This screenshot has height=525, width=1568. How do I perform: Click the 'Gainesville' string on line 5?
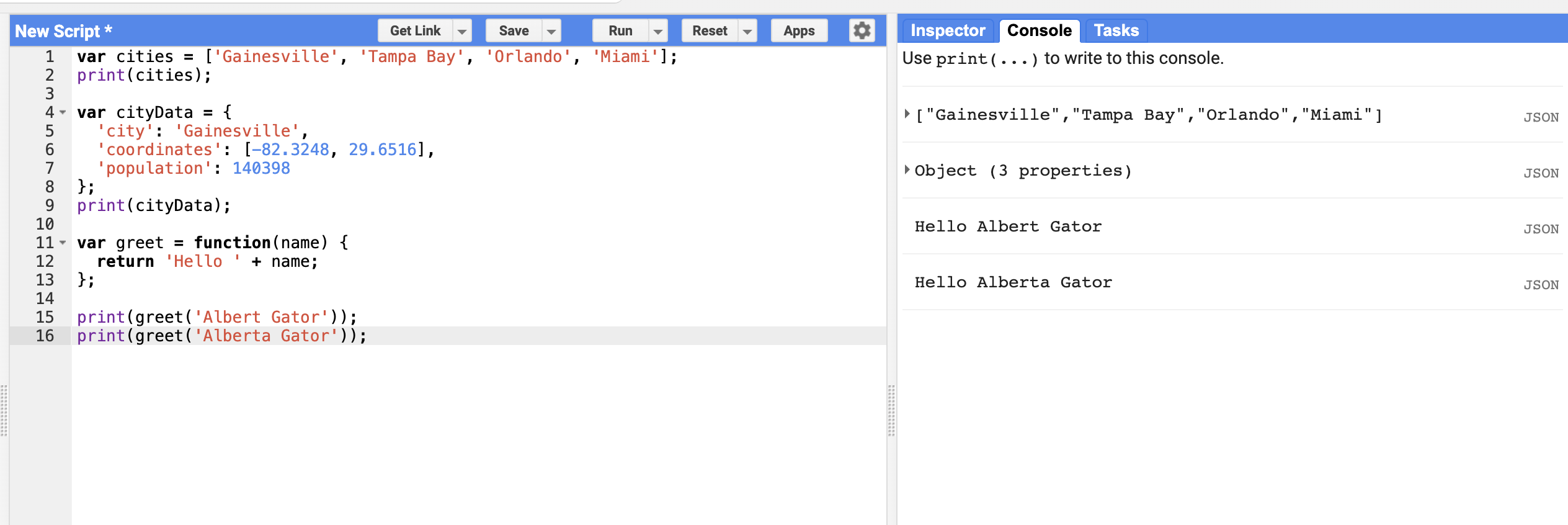[x=238, y=131]
